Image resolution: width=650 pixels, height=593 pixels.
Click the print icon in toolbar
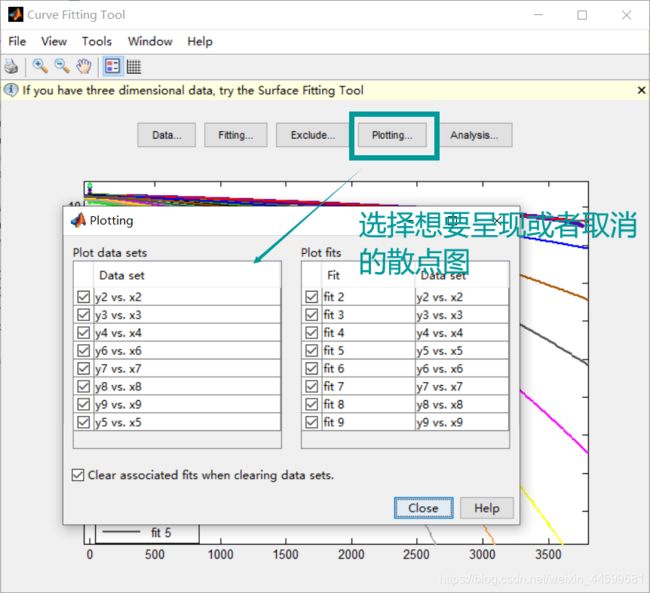11,66
